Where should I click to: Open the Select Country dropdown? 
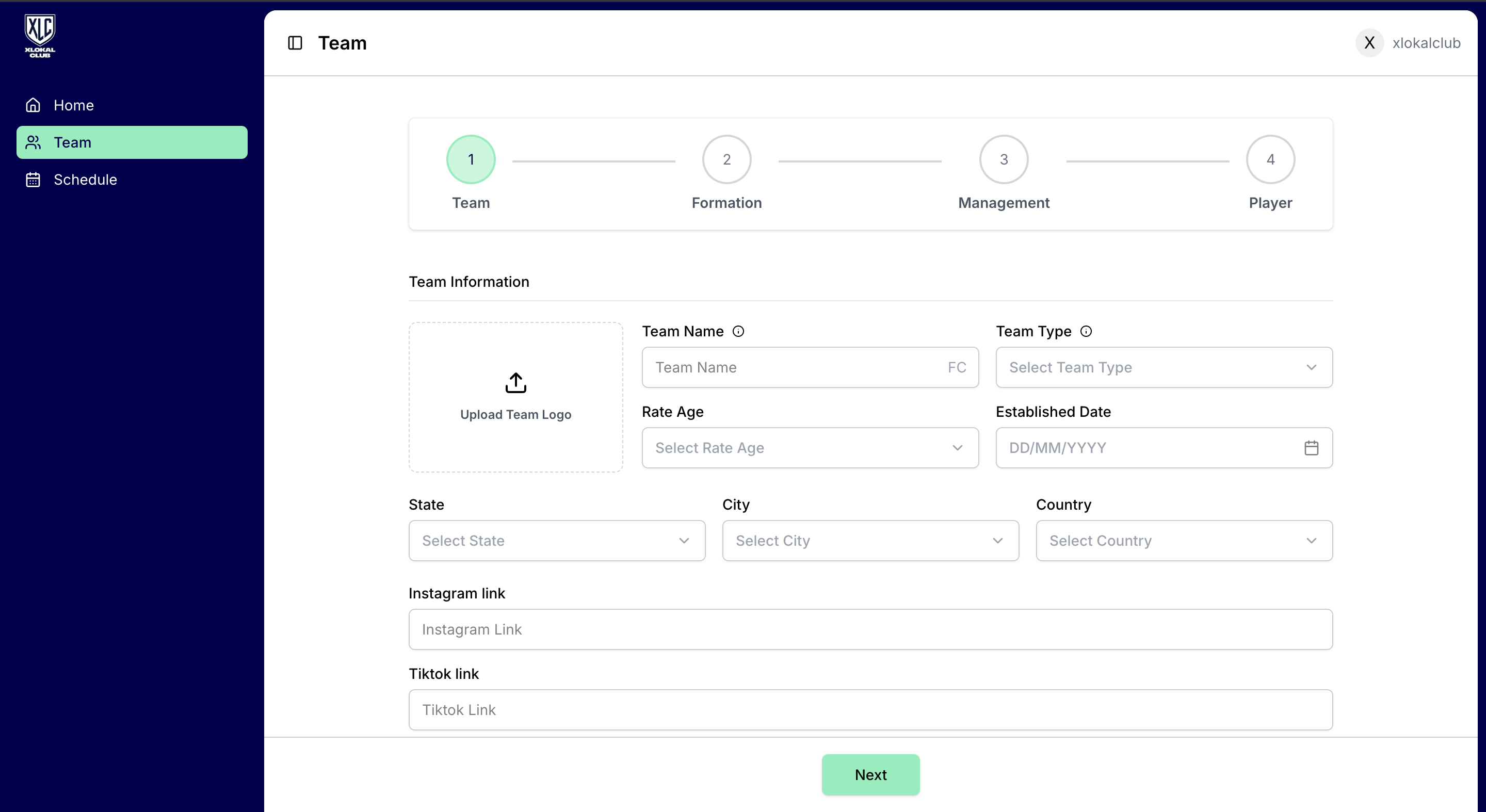[1184, 540]
